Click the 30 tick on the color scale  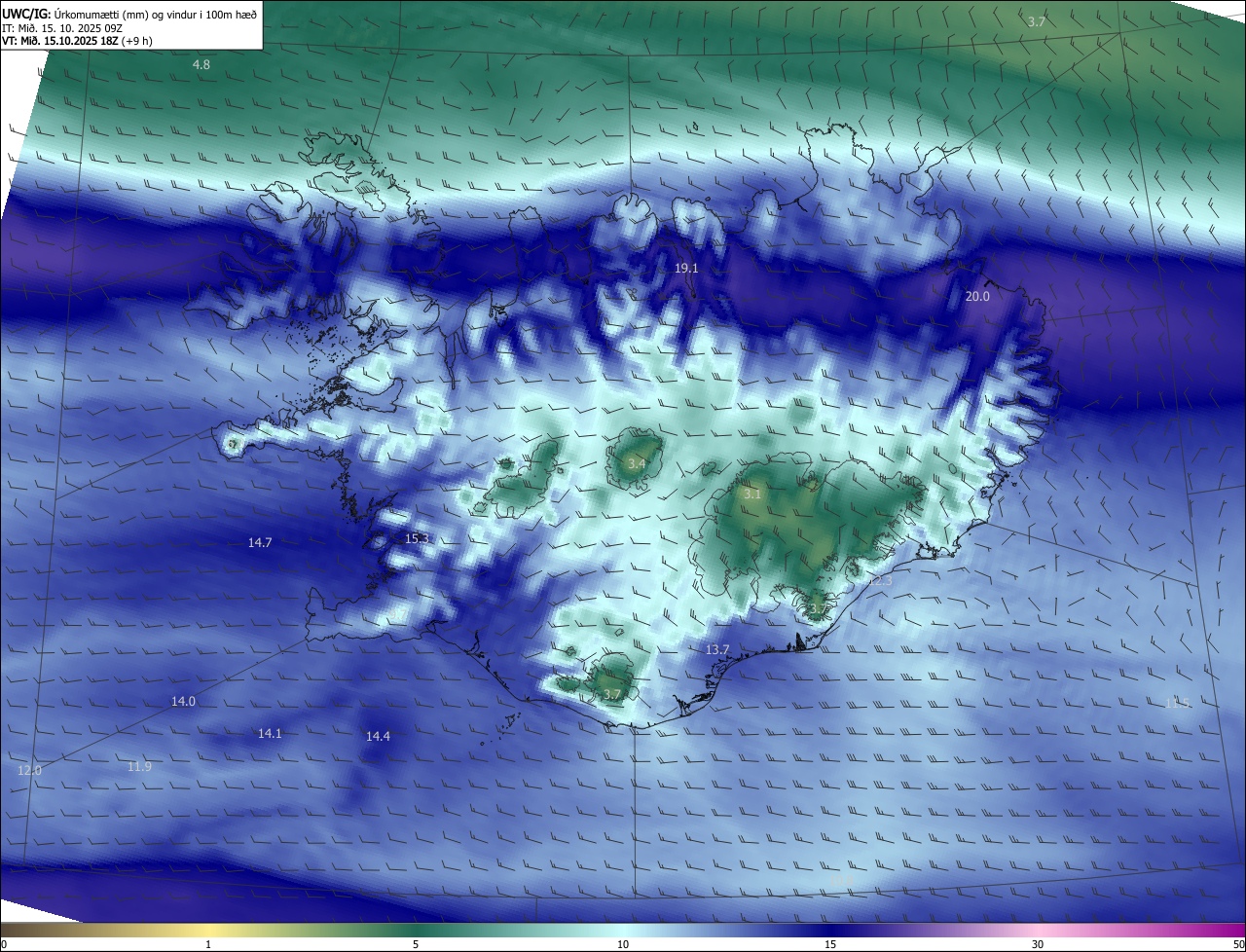tap(1038, 944)
